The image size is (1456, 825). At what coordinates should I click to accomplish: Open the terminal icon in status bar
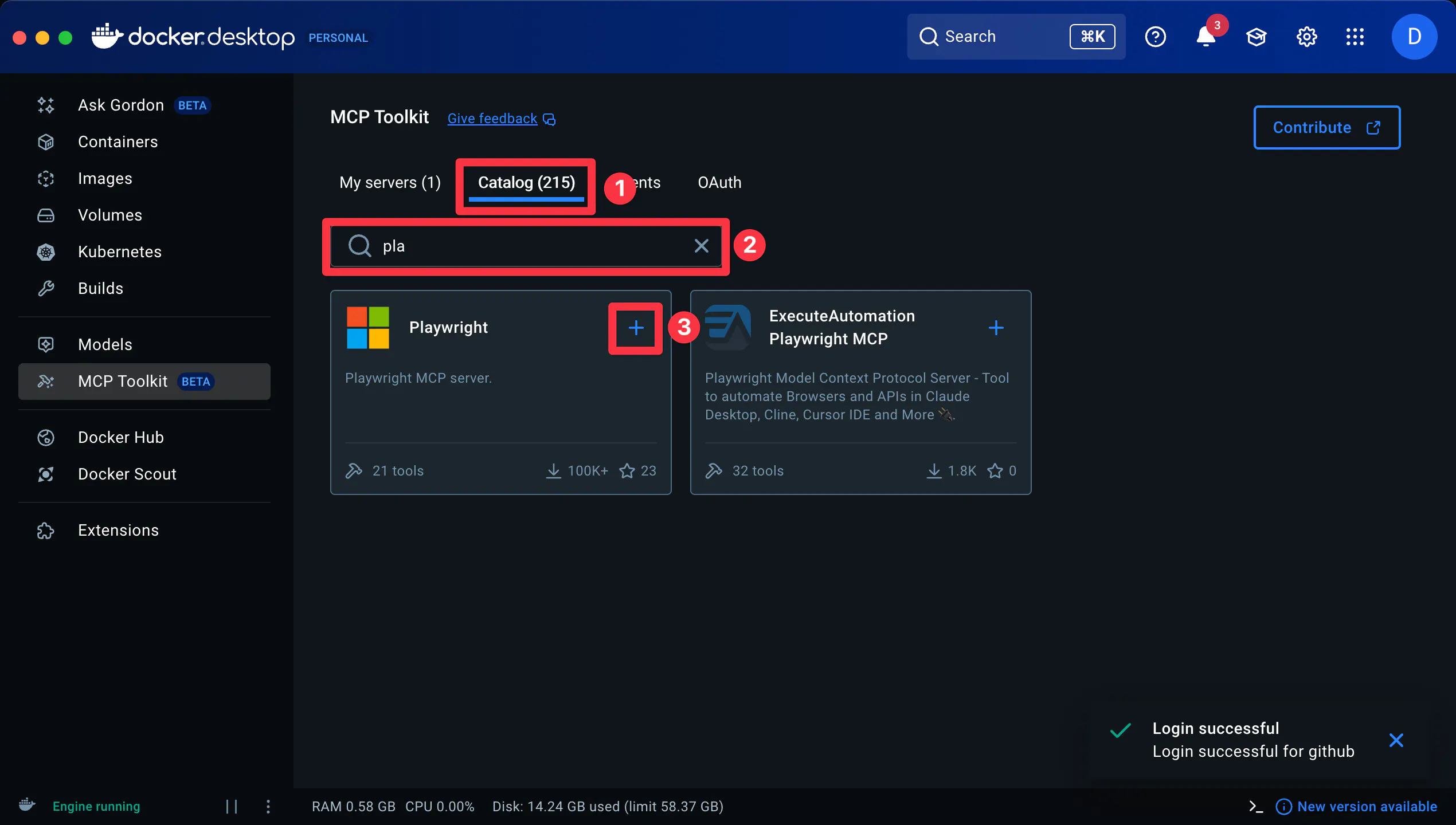pos(1255,807)
